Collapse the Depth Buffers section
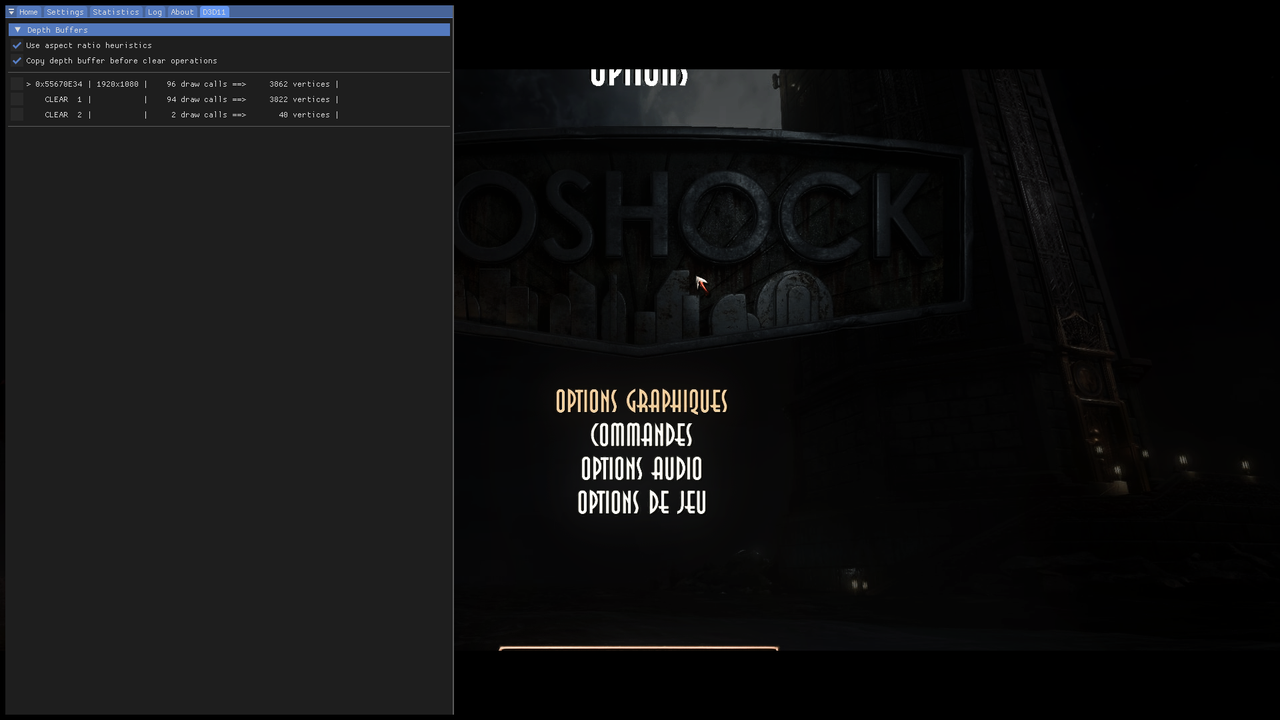This screenshot has height=720, width=1280. (17, 29)
